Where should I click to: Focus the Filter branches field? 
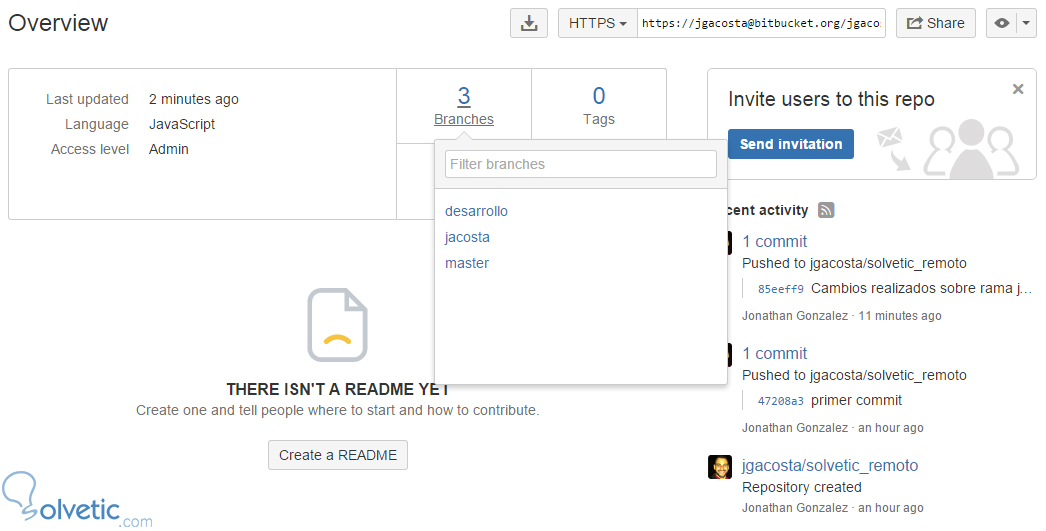[581, 164]
